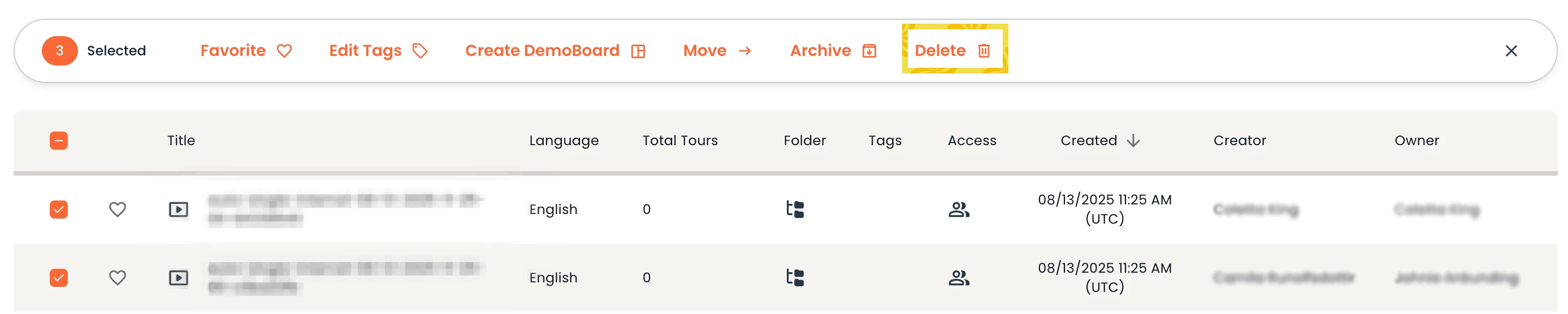Click the play icon in the first row

point(179,210)
